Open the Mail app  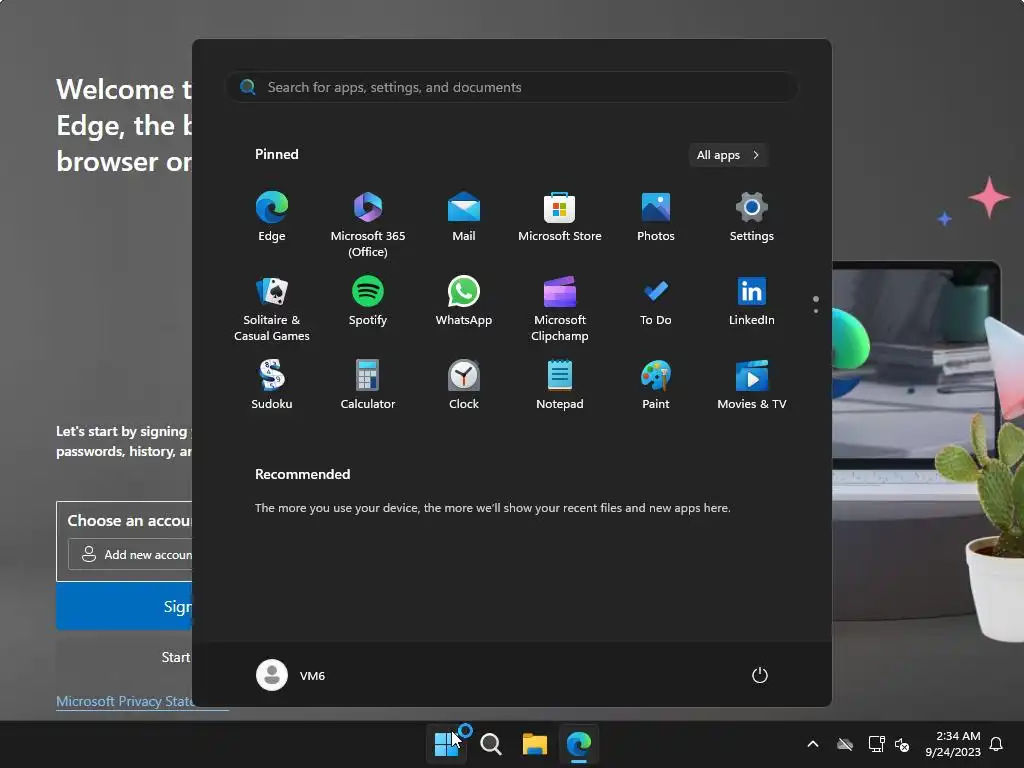point(464,217)
